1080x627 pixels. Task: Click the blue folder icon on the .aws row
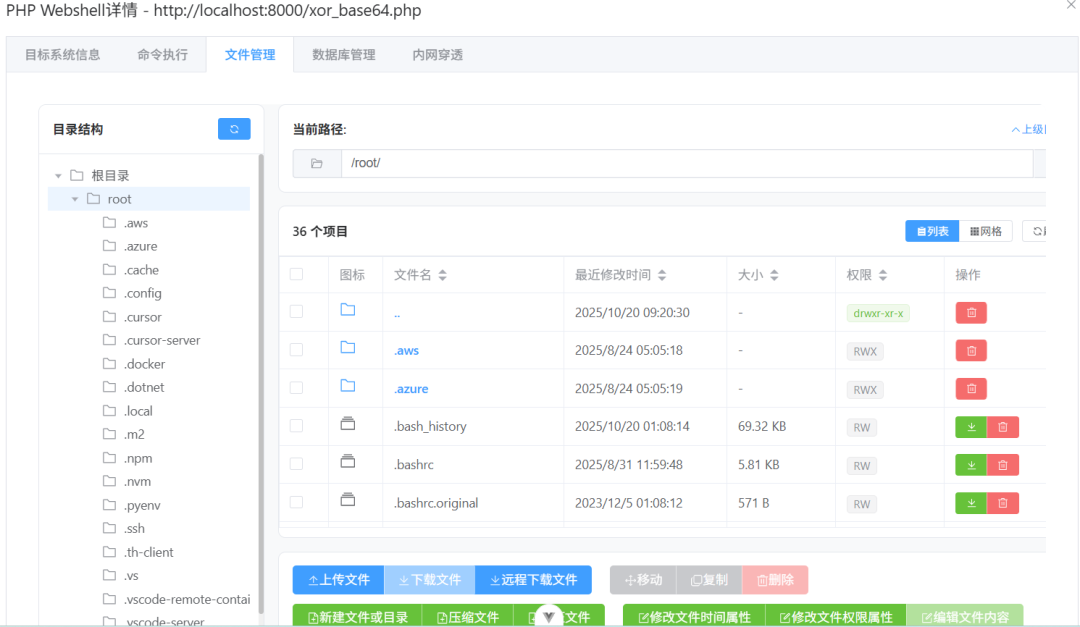click(346, 350)
